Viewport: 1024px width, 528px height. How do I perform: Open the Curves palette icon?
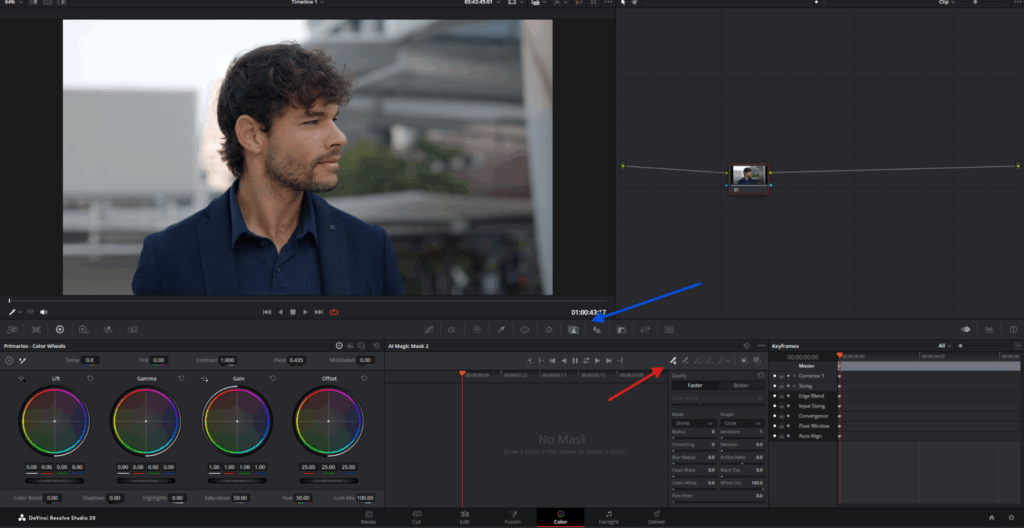429,330
